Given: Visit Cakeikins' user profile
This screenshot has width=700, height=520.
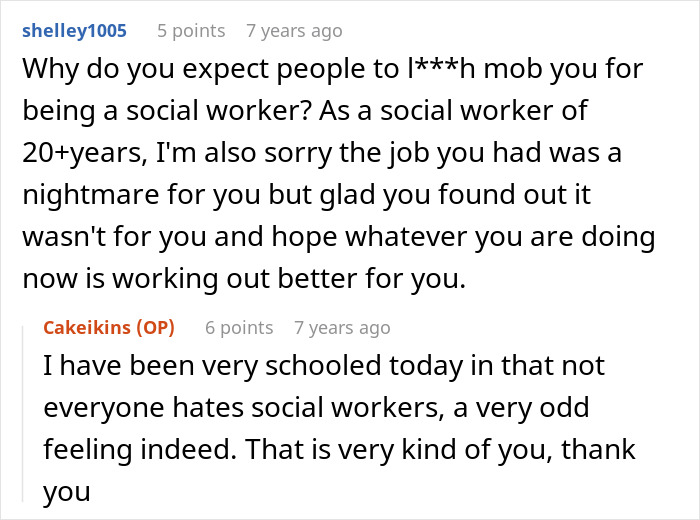Looking at the screenshot, I should [x=87, y=328].
